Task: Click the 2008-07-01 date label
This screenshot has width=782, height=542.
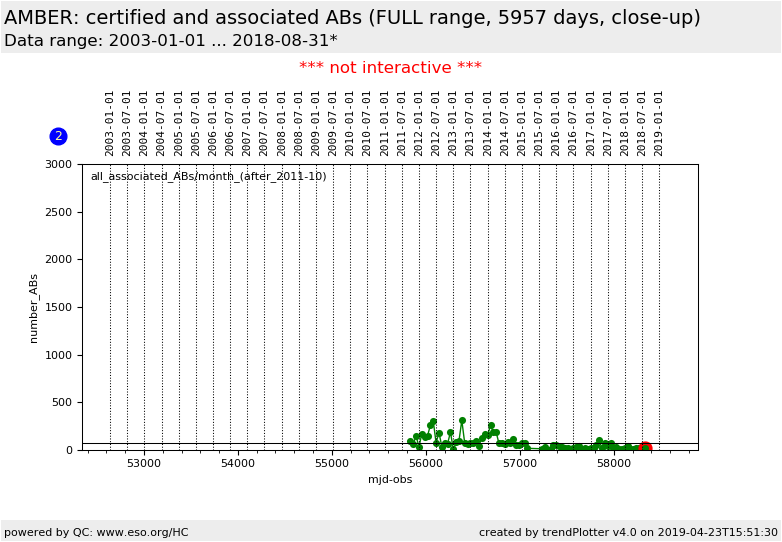Action: [x=299, y=122]
